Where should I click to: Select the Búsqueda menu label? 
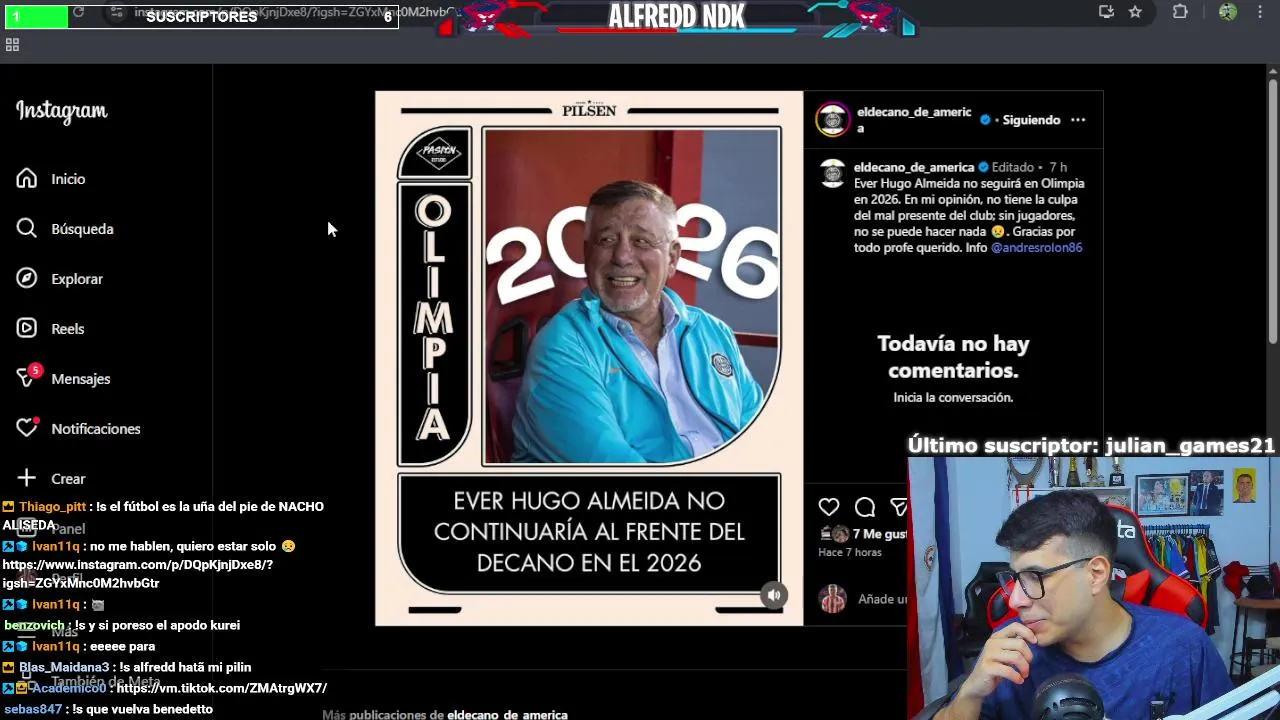click(x=82, y=229)
